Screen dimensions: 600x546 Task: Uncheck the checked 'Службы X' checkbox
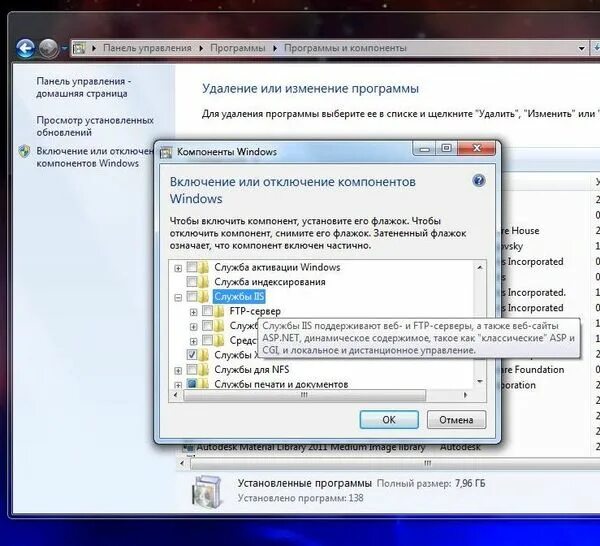(192, 355)
